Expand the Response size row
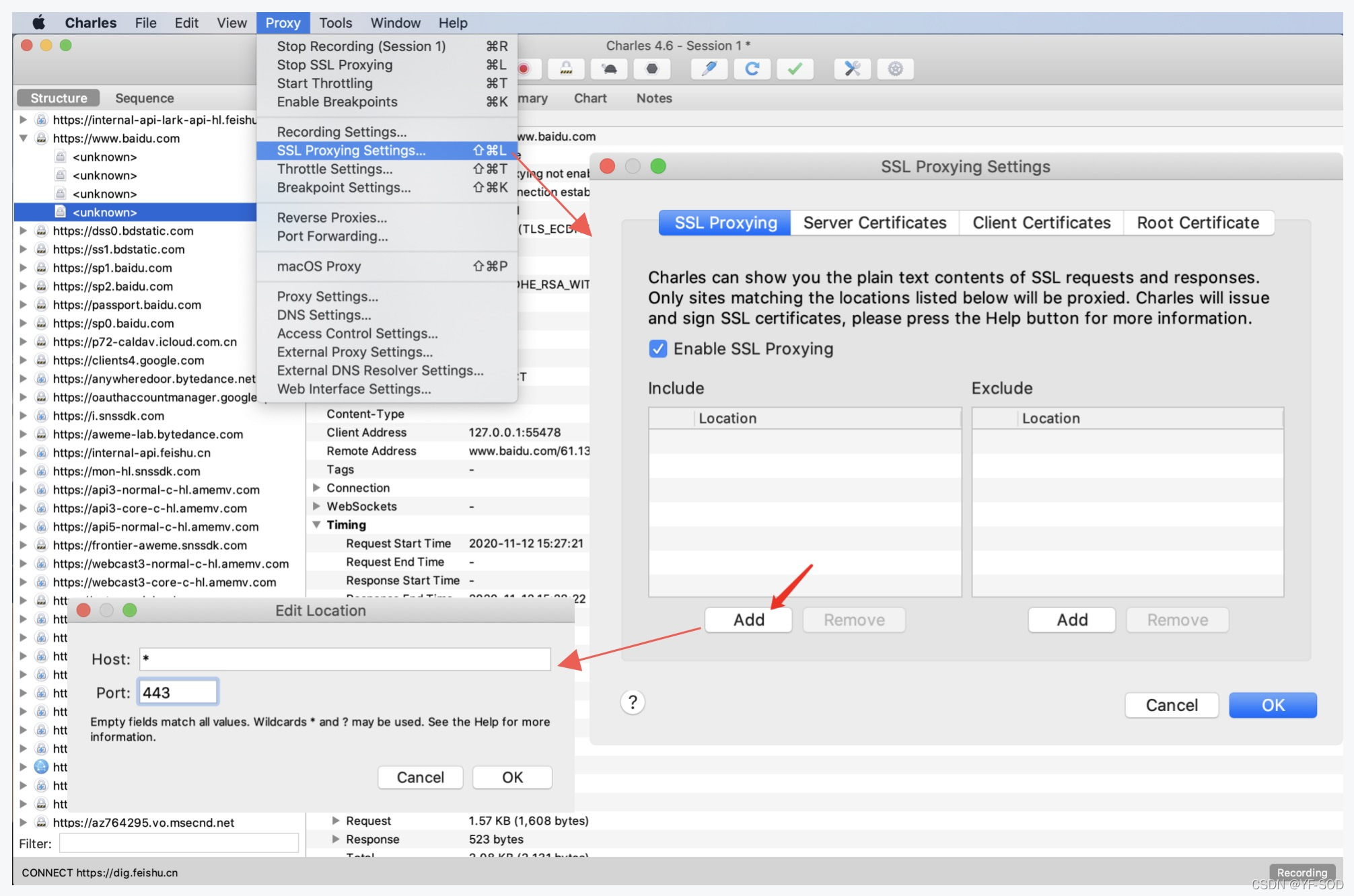The height and width of the screenshot is (896, 1354). pyautogui.click(x=336, y=839)
